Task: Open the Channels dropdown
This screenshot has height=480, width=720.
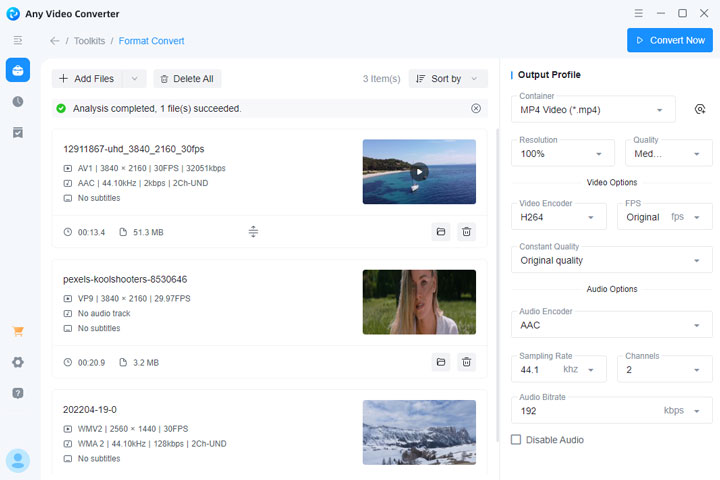Action: [x=664, y=369]
